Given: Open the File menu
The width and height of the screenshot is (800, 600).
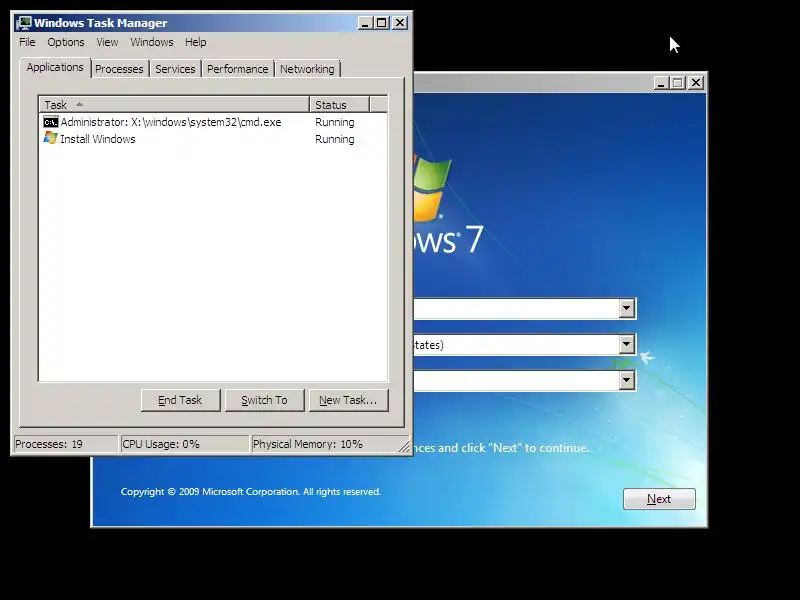Looking at the screenshot, I should (27, 42).
